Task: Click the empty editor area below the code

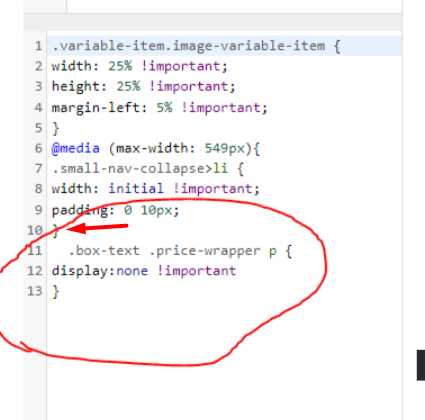Action: pyautogui.click(x=224, y=360)
